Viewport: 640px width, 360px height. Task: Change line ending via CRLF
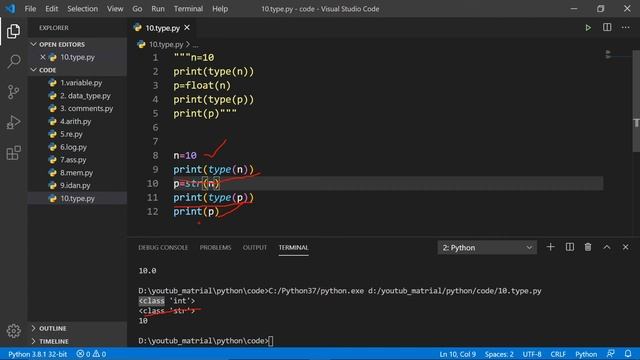pos(558,354)
